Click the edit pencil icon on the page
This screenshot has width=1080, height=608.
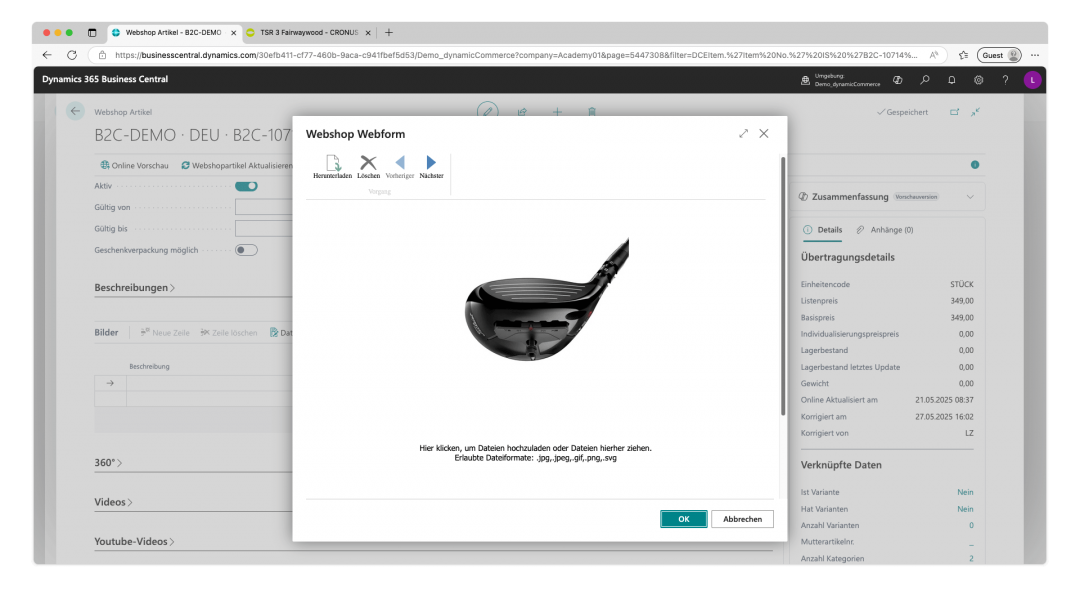tap(488, 112)
